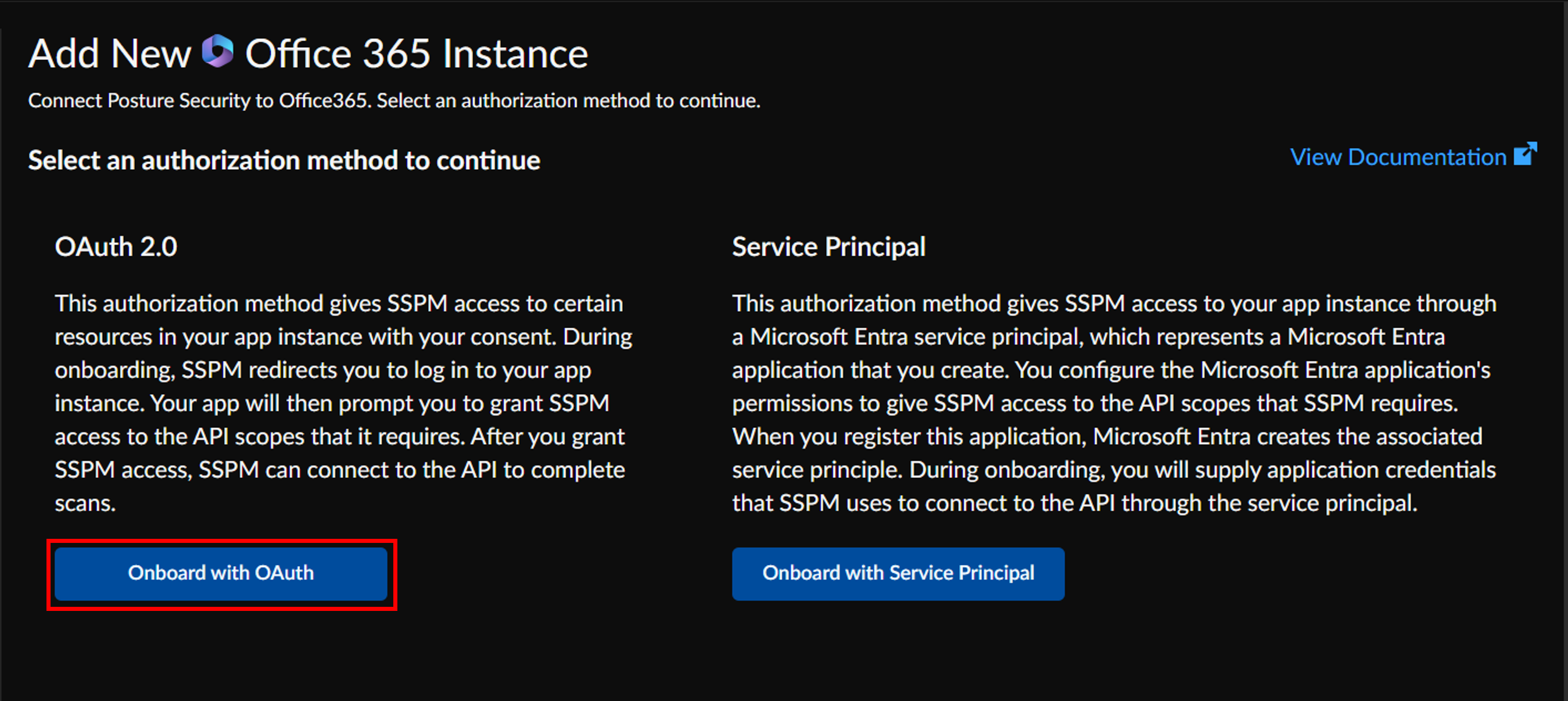Select the Service Principal heading

click(x=828, y=246)
